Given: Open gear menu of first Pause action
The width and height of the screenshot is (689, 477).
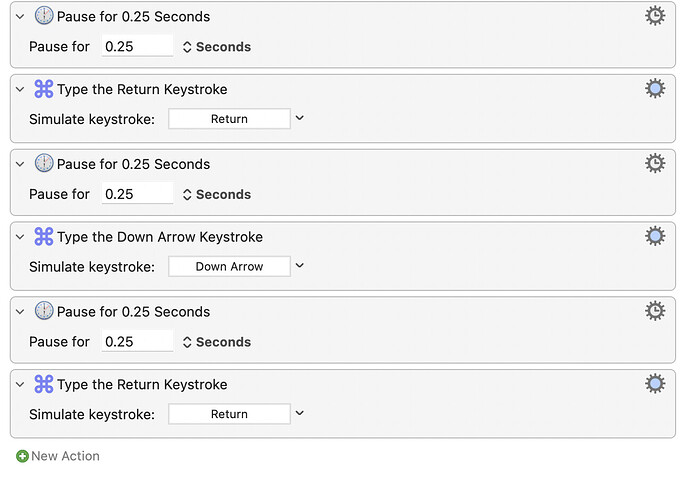Looking at the screenshot, I should [655, 16].
